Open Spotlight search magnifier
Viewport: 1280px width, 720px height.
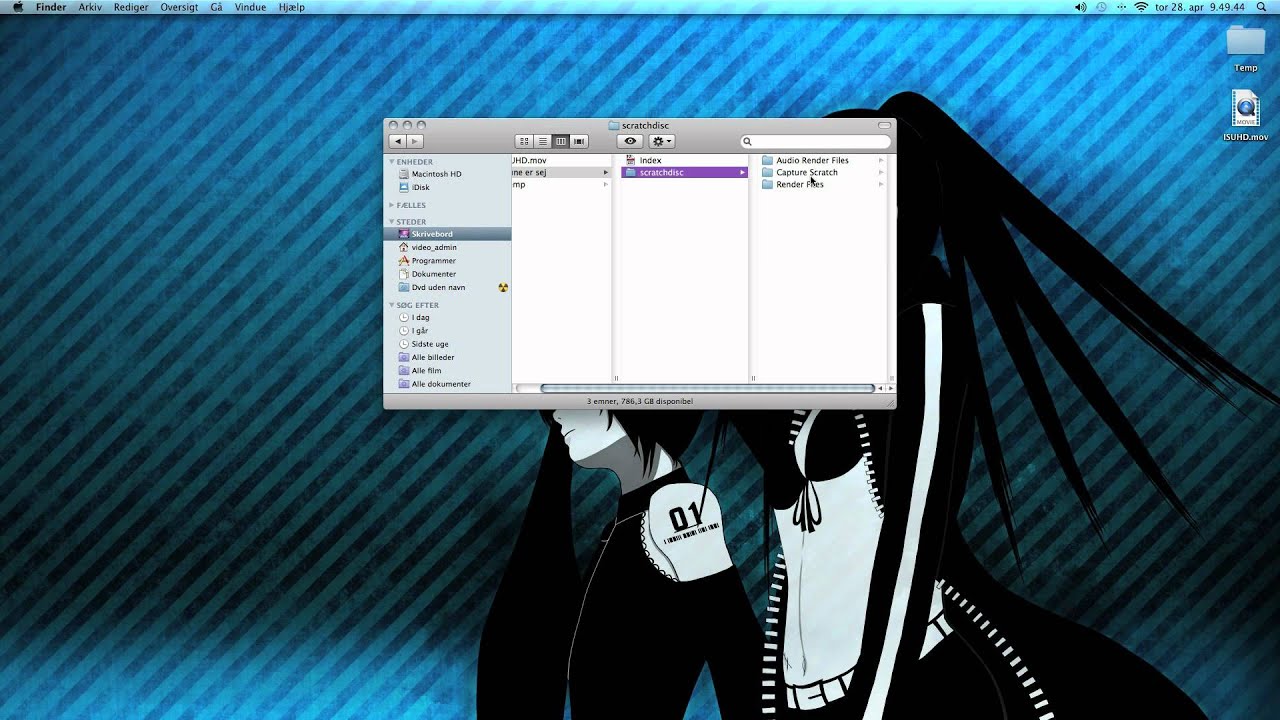coord(1262,7)
